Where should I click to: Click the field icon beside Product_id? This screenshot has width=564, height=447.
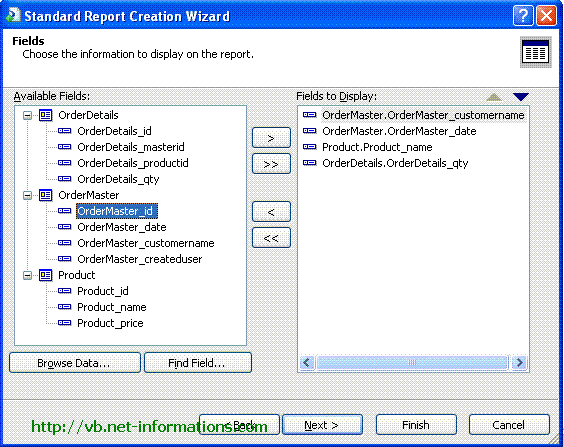(x=65, y=291)
